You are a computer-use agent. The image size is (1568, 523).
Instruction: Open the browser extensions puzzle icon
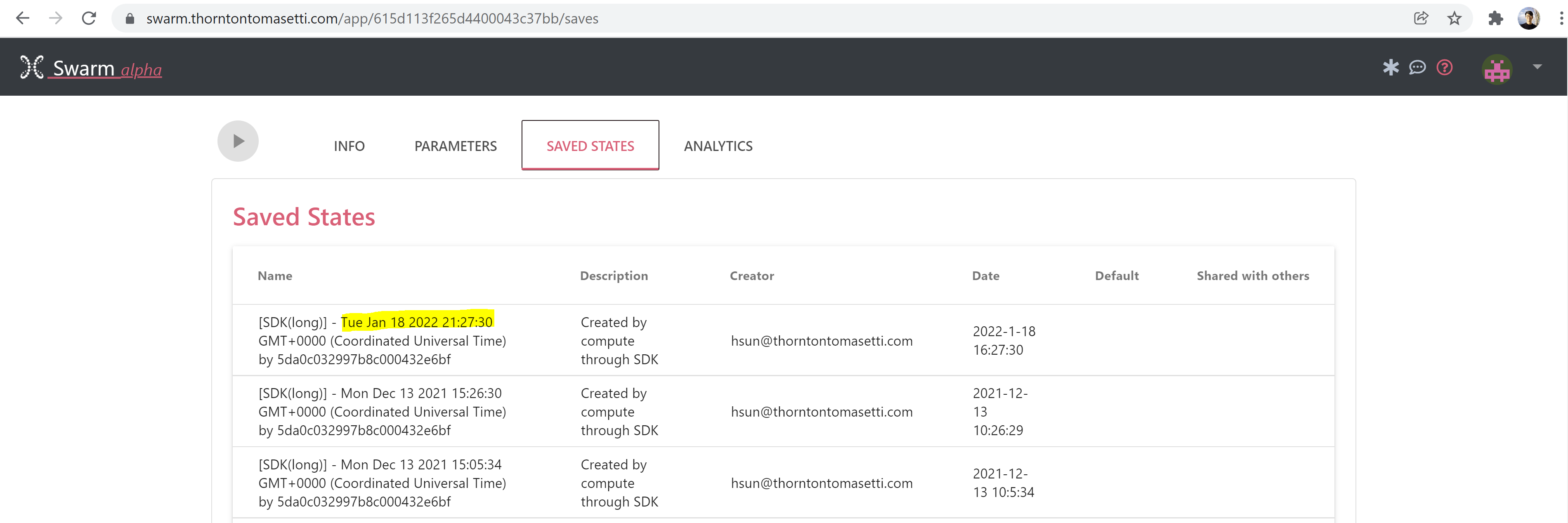[1495, 18]
